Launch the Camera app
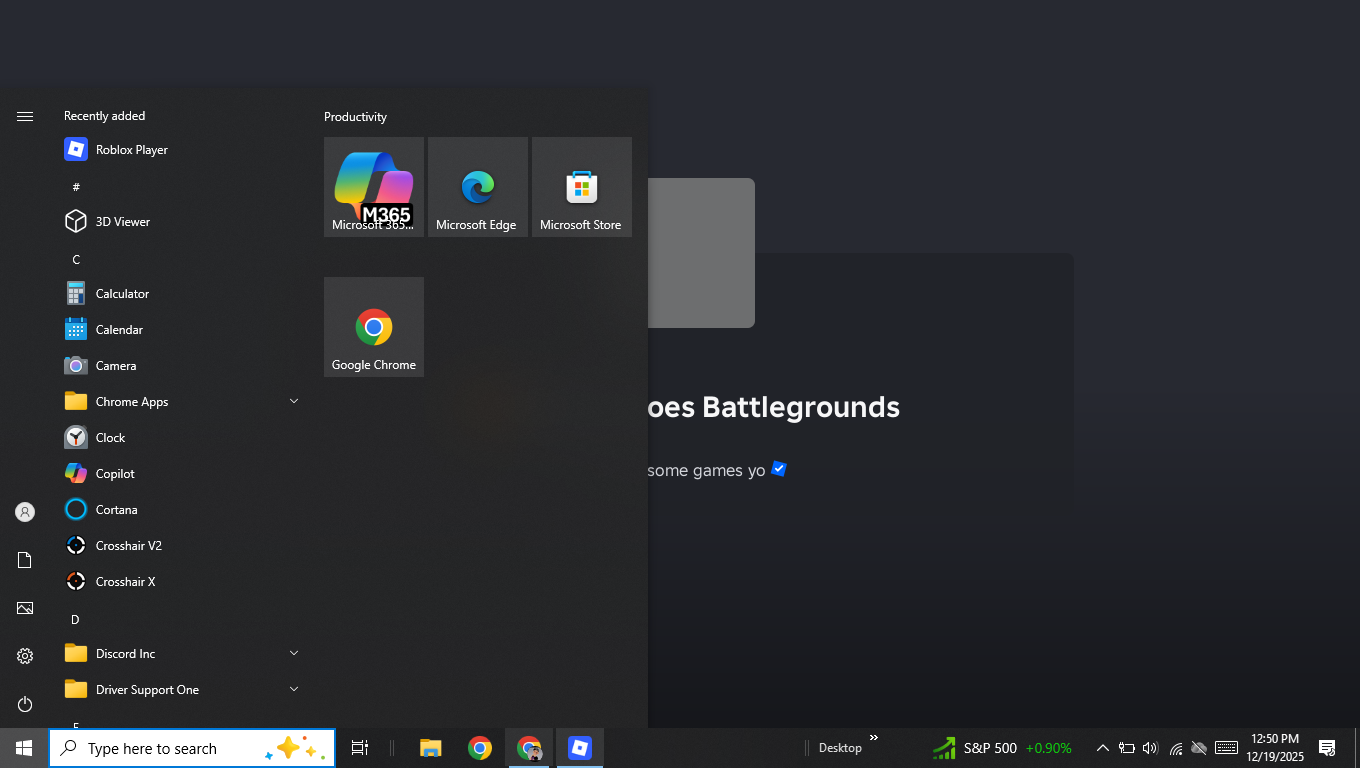 (180, 366)
